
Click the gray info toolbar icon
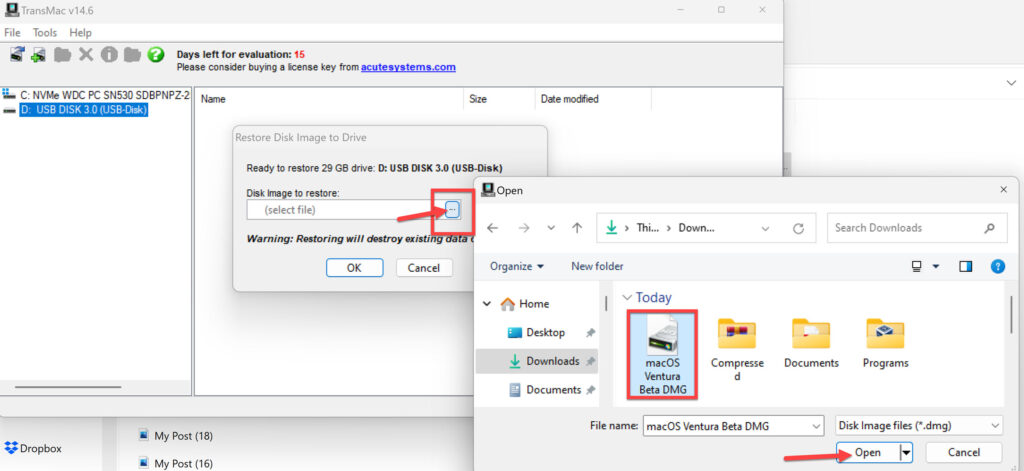coord(109,55)
